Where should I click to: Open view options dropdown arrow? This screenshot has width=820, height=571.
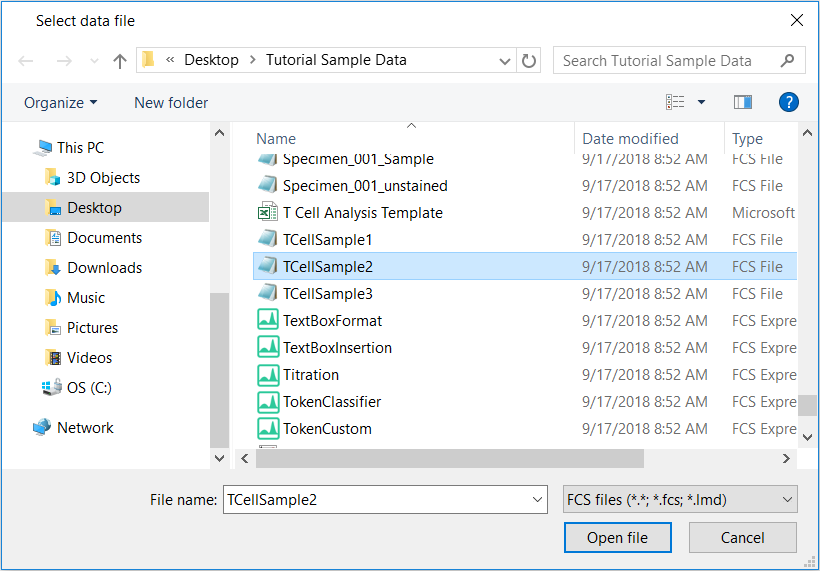point(701,102)
